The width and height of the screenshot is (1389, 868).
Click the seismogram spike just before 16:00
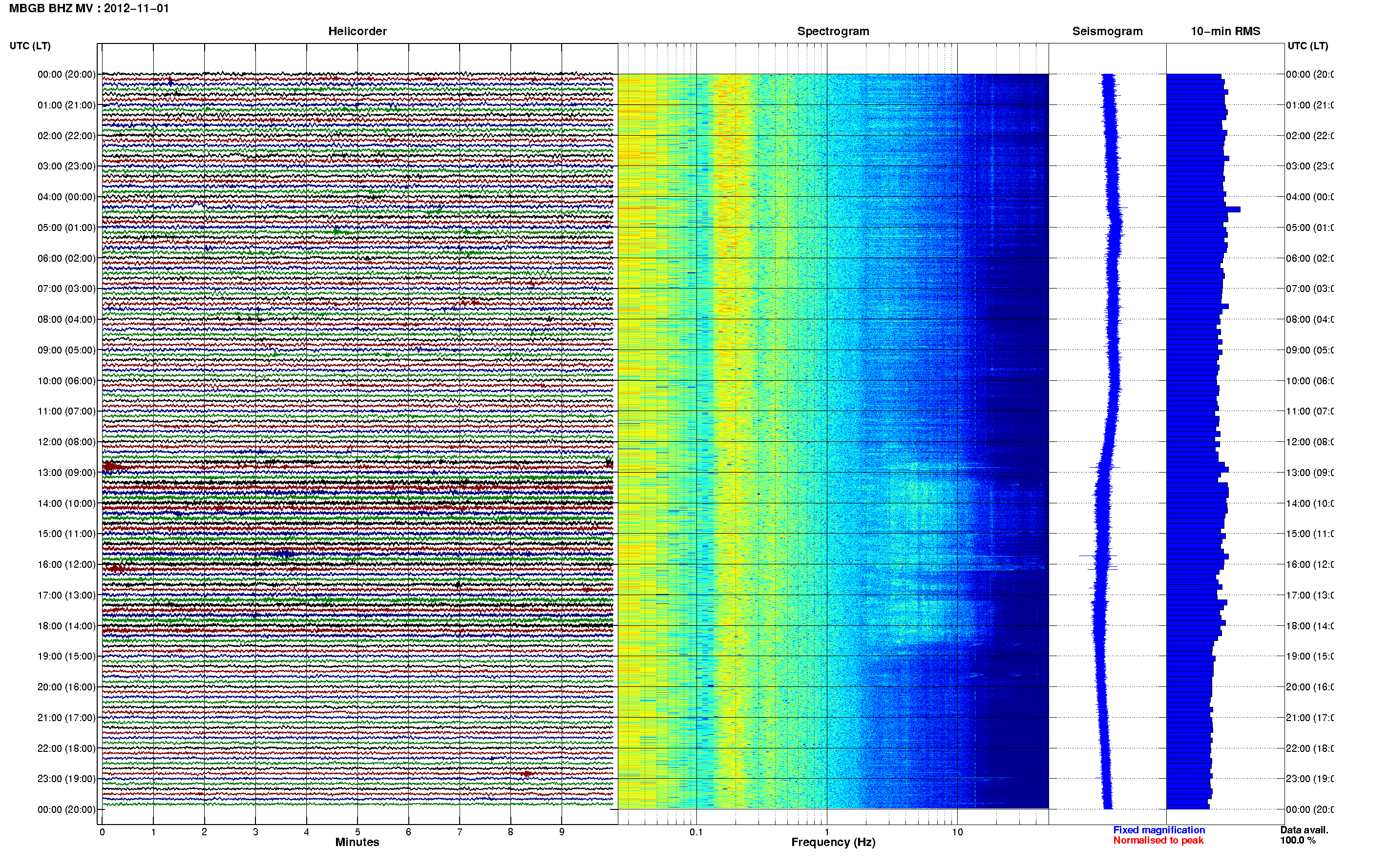1097,556
